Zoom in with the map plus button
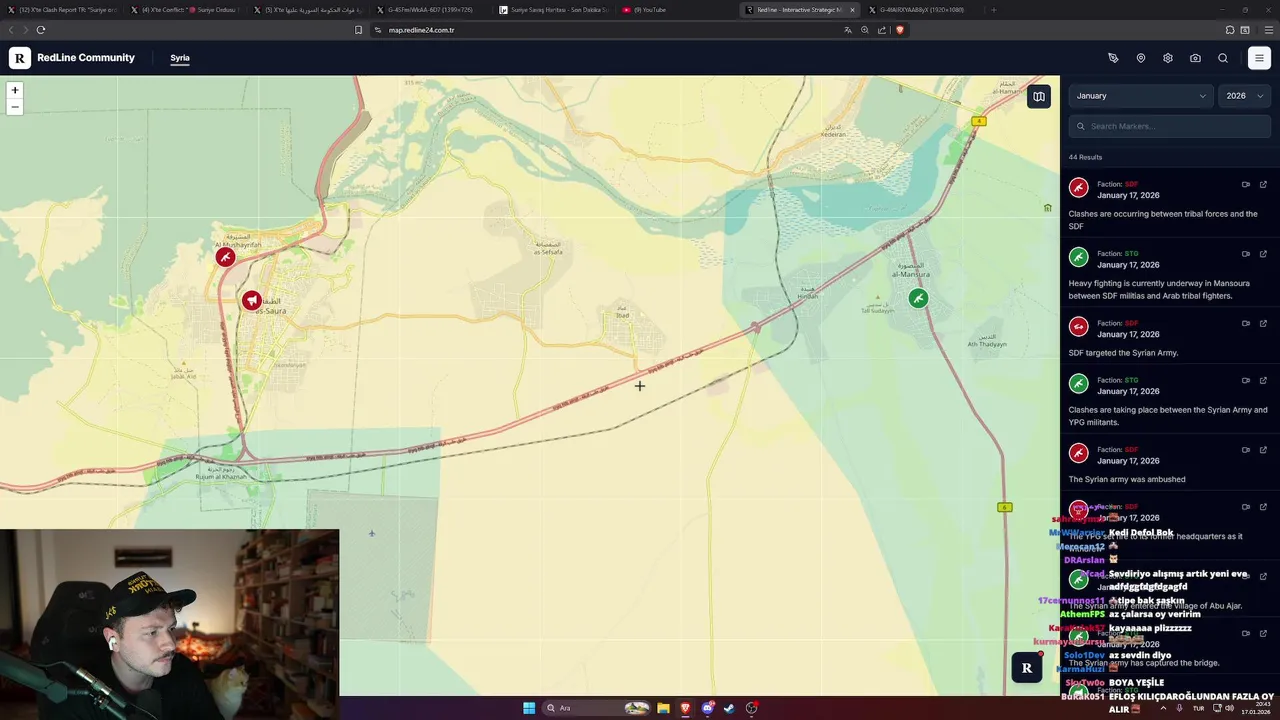Image resolution: width=1280 pixels, height=720 pixels. (x=14, y=90)
